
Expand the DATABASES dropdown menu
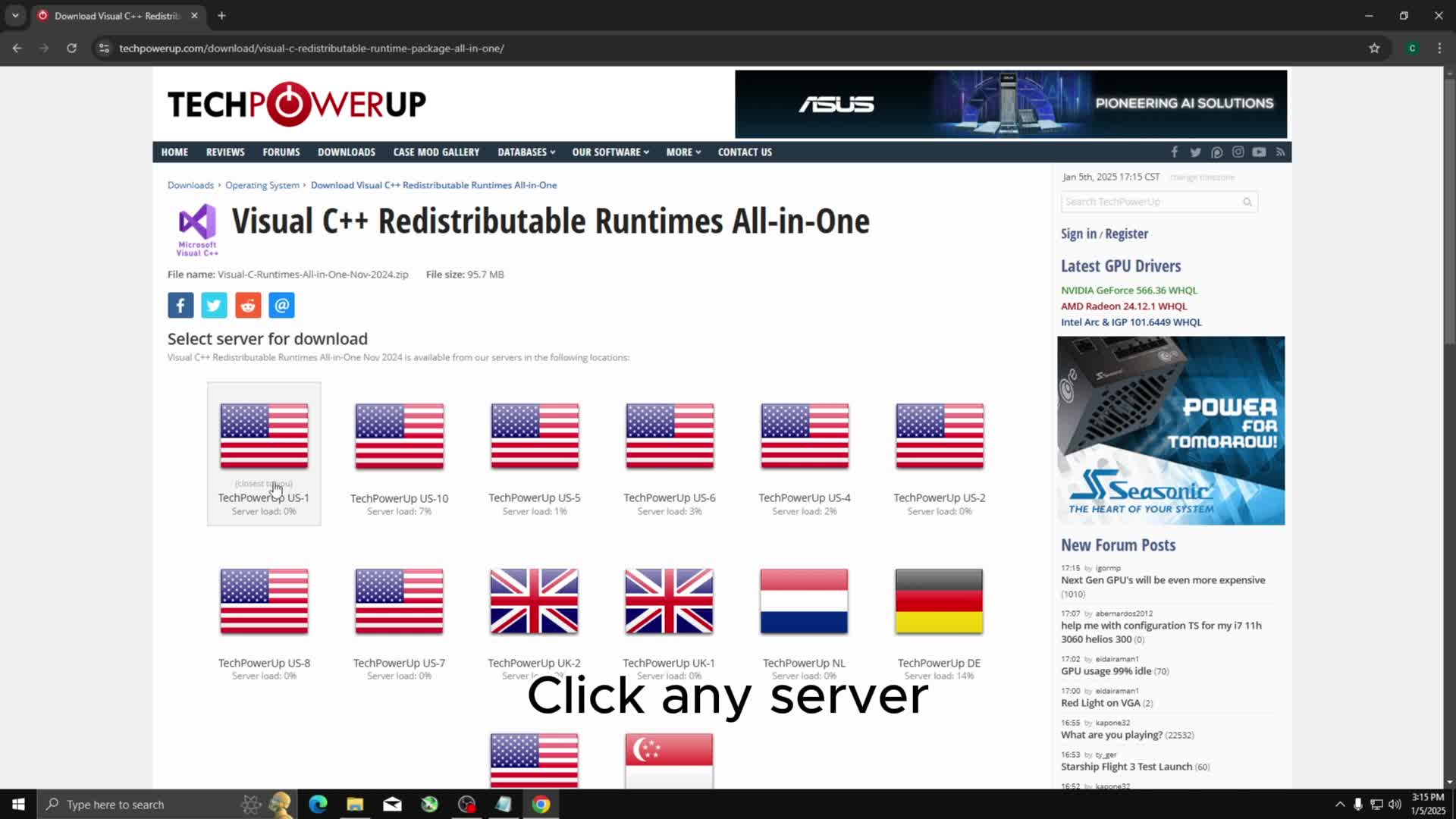click(x=526, y=152)
